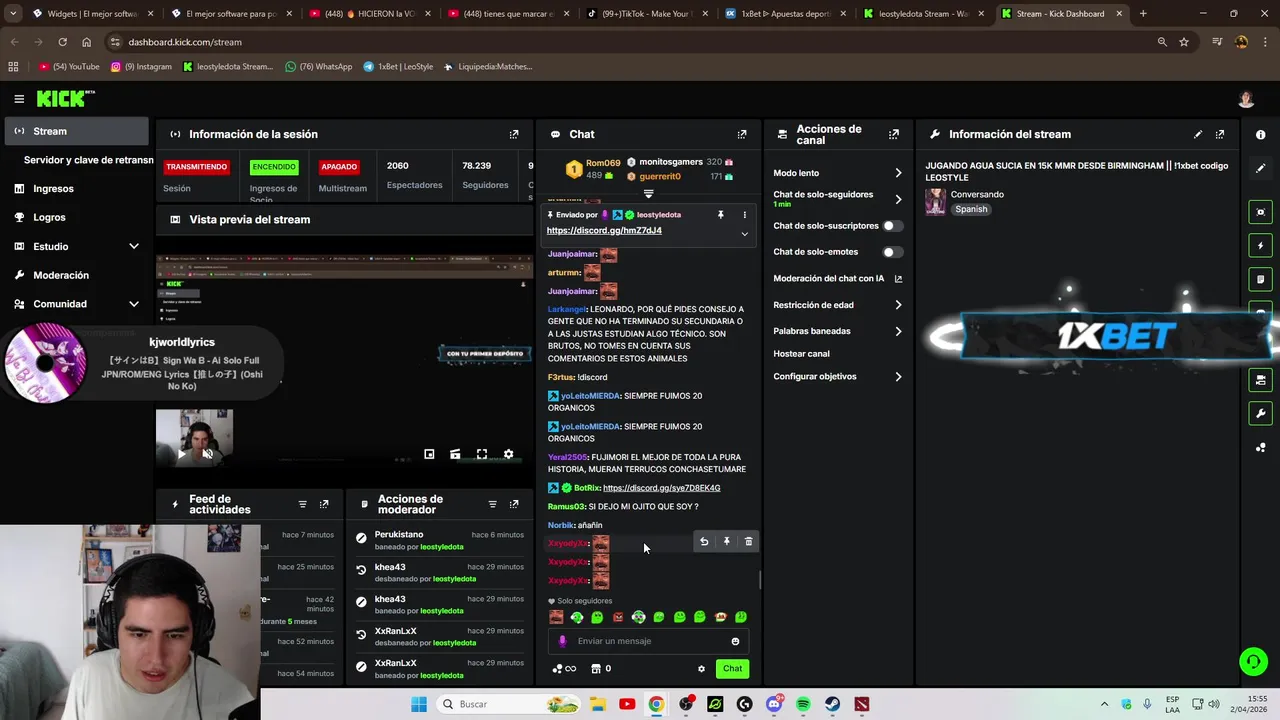
Task: Pop out the Acciones de moderador panel
Action: coord(514,505)
